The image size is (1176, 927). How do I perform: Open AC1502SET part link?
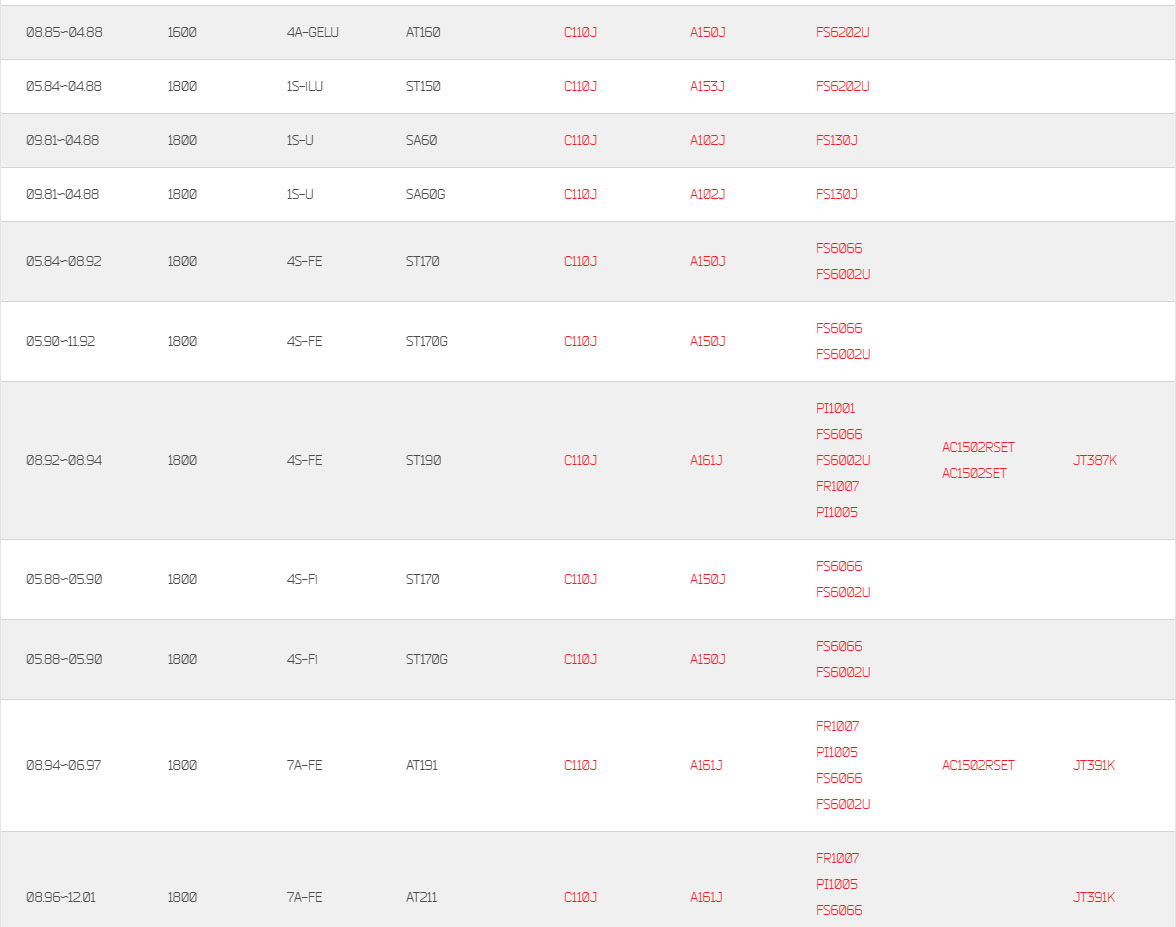coord(974,473)
